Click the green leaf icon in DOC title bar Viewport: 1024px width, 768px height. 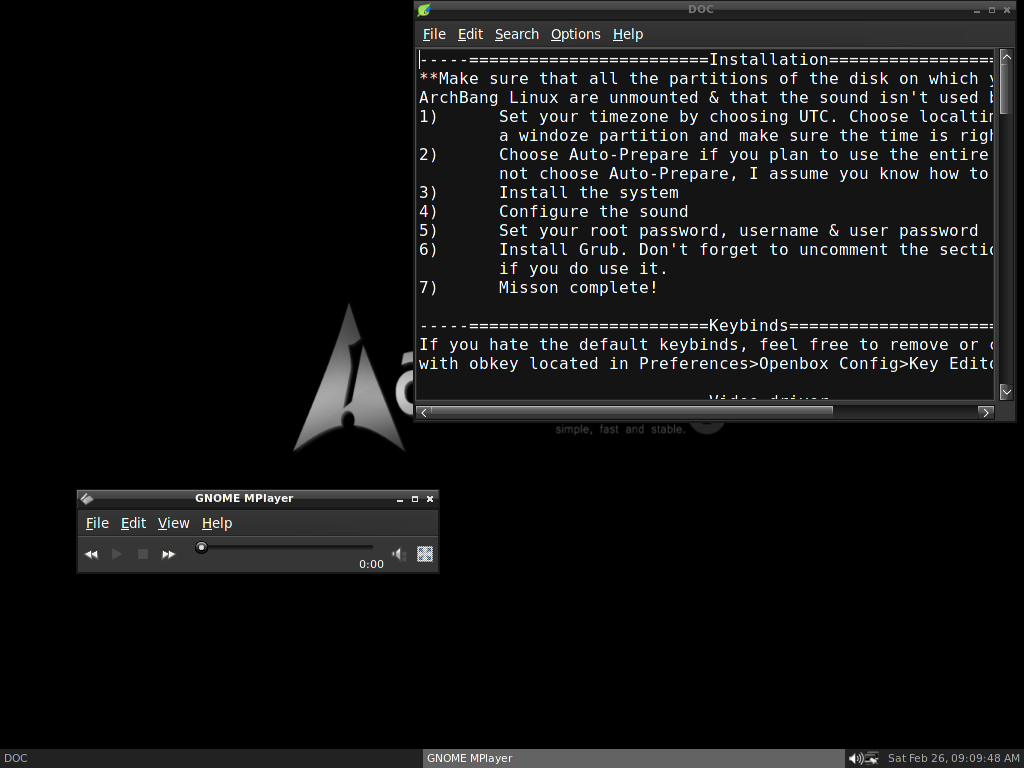(424, 10)
